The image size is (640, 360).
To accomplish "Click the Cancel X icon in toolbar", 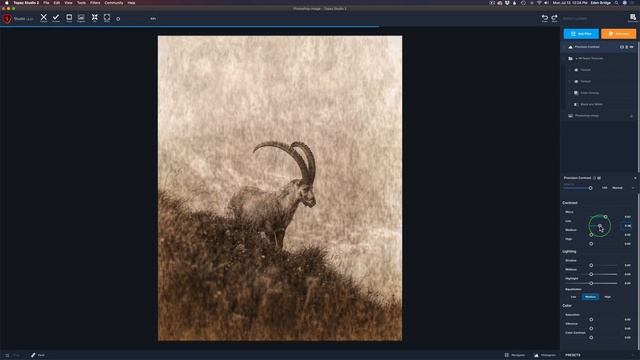I will 44,17.
